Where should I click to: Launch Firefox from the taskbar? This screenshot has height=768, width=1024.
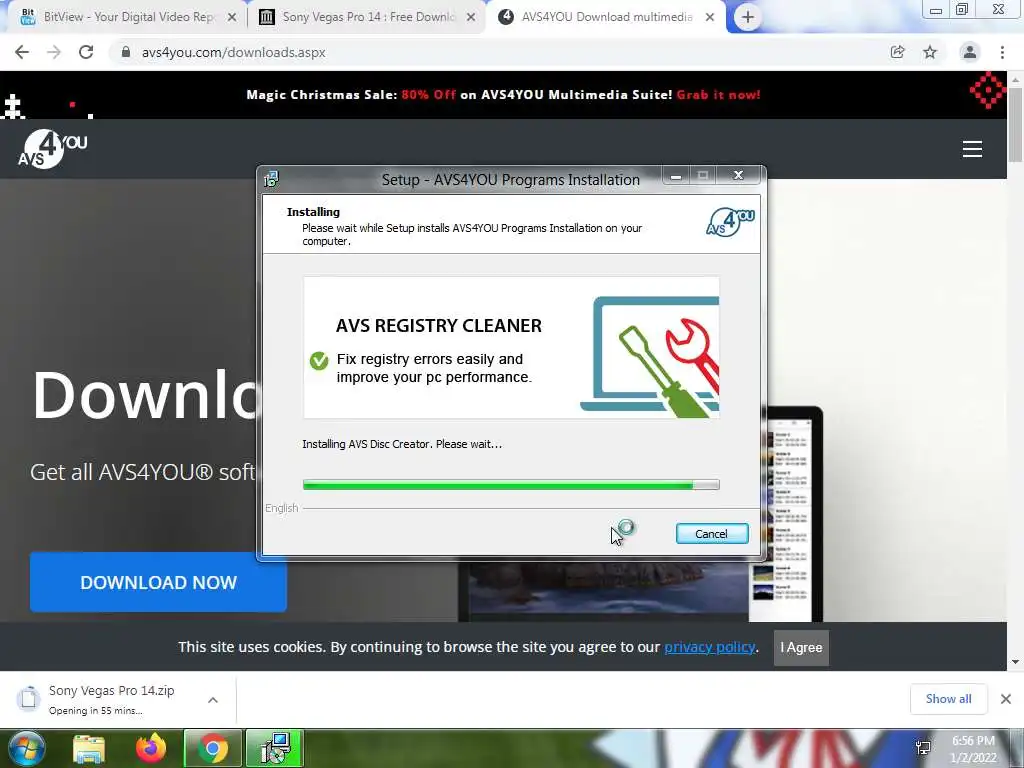coord(151,748)
